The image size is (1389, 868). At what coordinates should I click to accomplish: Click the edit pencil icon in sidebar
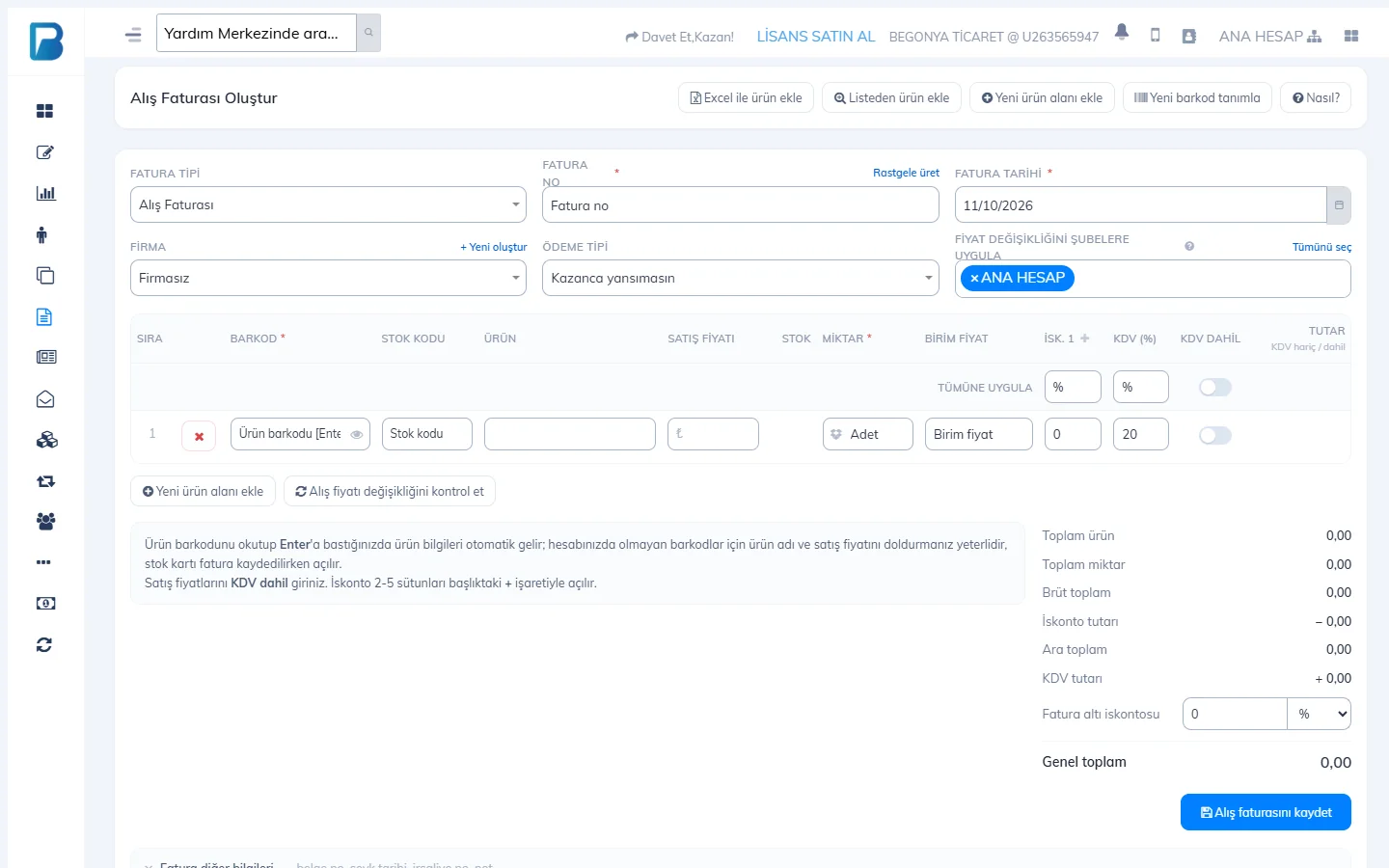pyautogui.click(x=44, y=152)
